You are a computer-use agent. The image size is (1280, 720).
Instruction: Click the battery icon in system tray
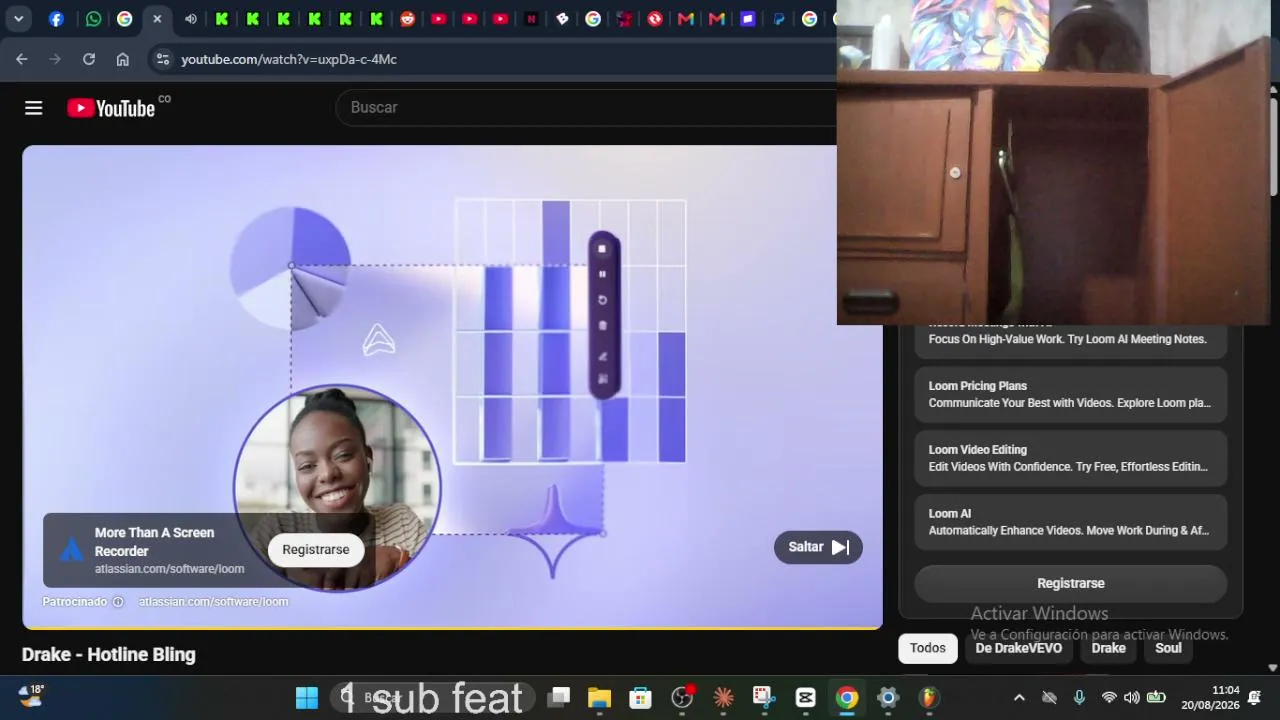(1157, 698)
